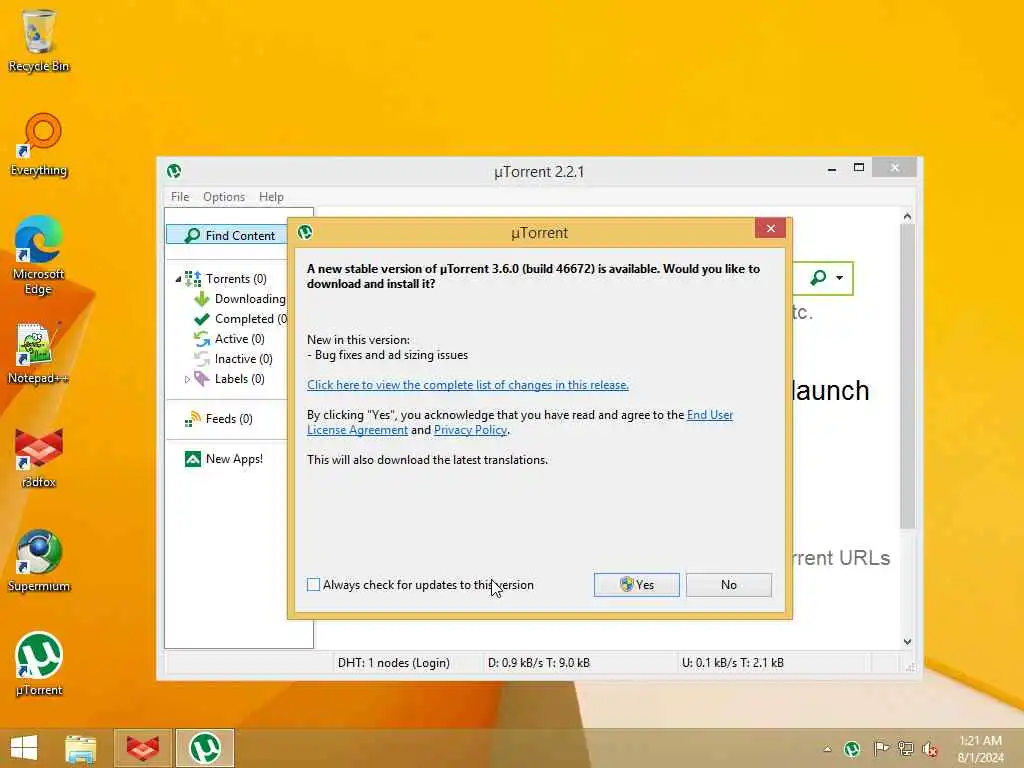Image resolution: width=1024 pixels, height=768 pixels.
Task: Click the update dialog's µTorrent title icon
Action: click(304, 232)
